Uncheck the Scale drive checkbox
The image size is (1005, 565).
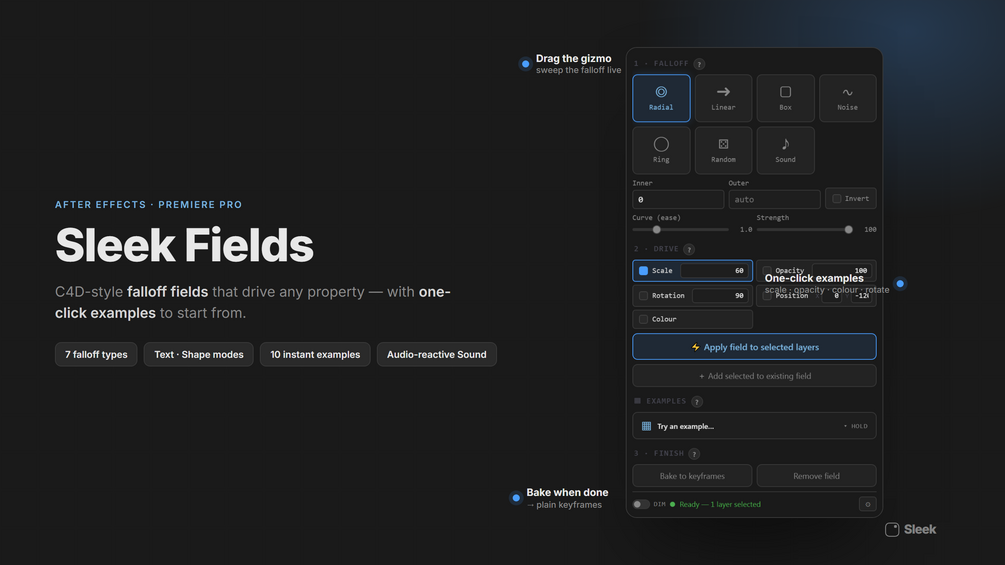(644, 271)
